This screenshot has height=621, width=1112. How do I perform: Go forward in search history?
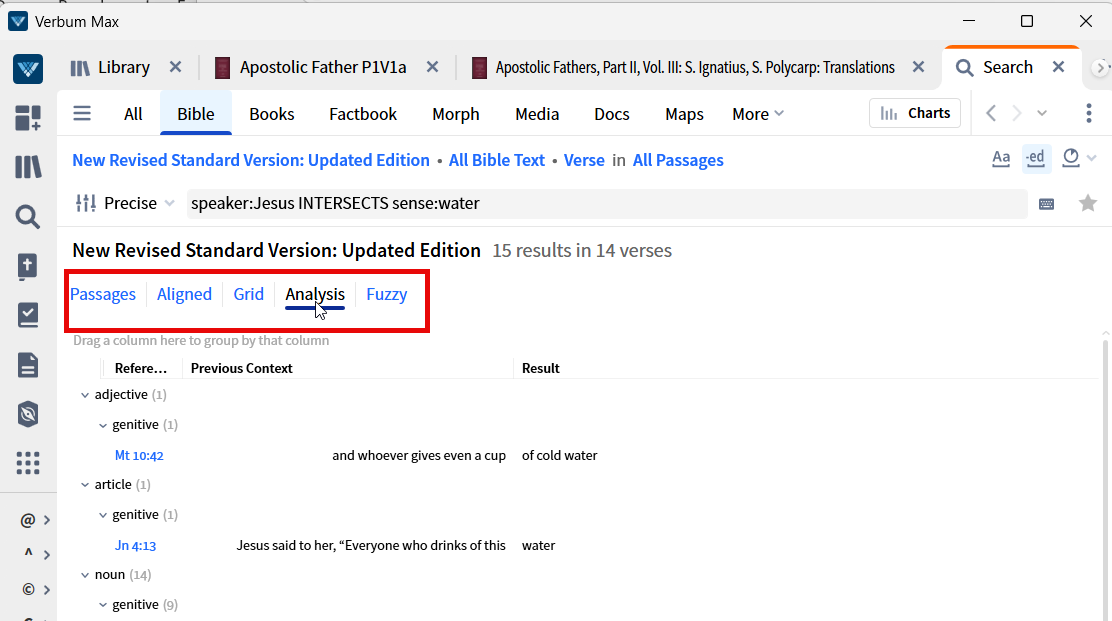click(1016, 113)
